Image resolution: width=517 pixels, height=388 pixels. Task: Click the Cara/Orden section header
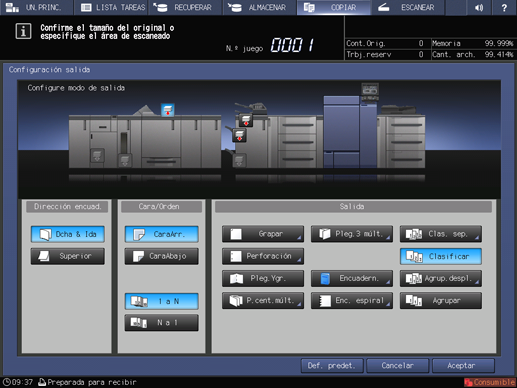(x=161, y=207)
